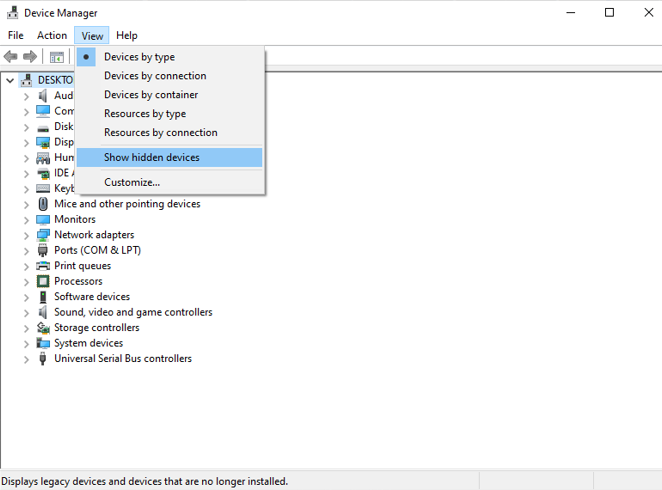Image resolution: width=662 pixels, height=490 pixels.
Task: Click the Back arrow toolbar icon
Action: coord(11,56)
